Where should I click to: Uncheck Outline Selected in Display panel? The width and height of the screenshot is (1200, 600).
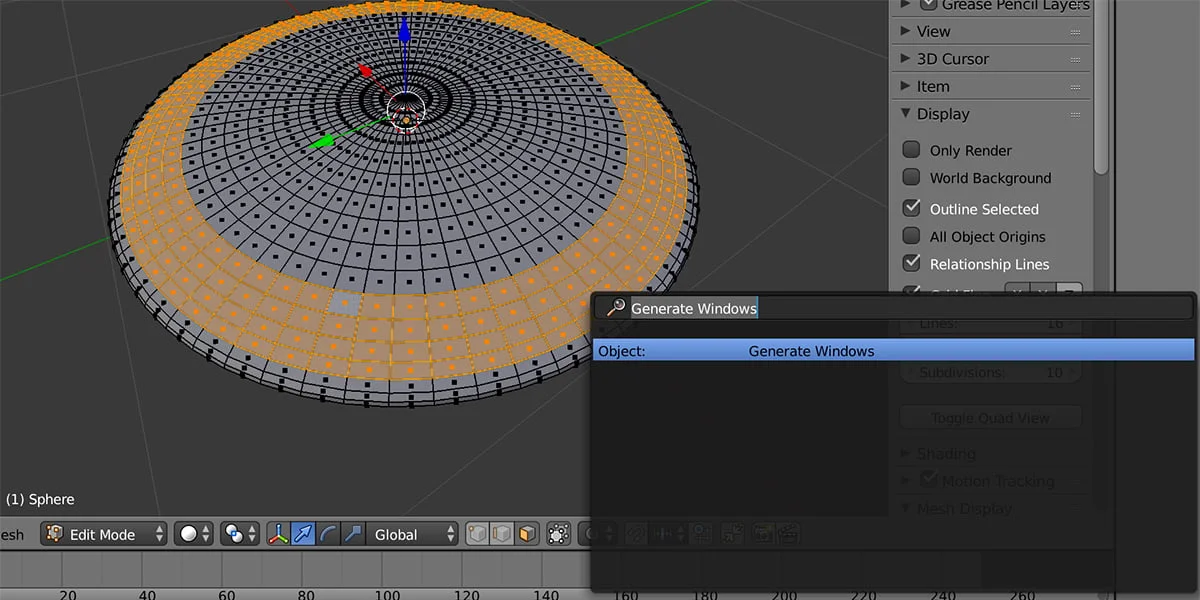[x=911, y=208]
